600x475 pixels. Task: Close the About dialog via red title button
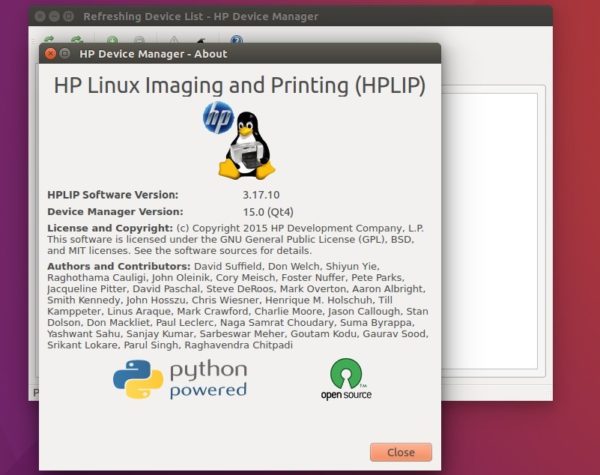tap(51, 54)
